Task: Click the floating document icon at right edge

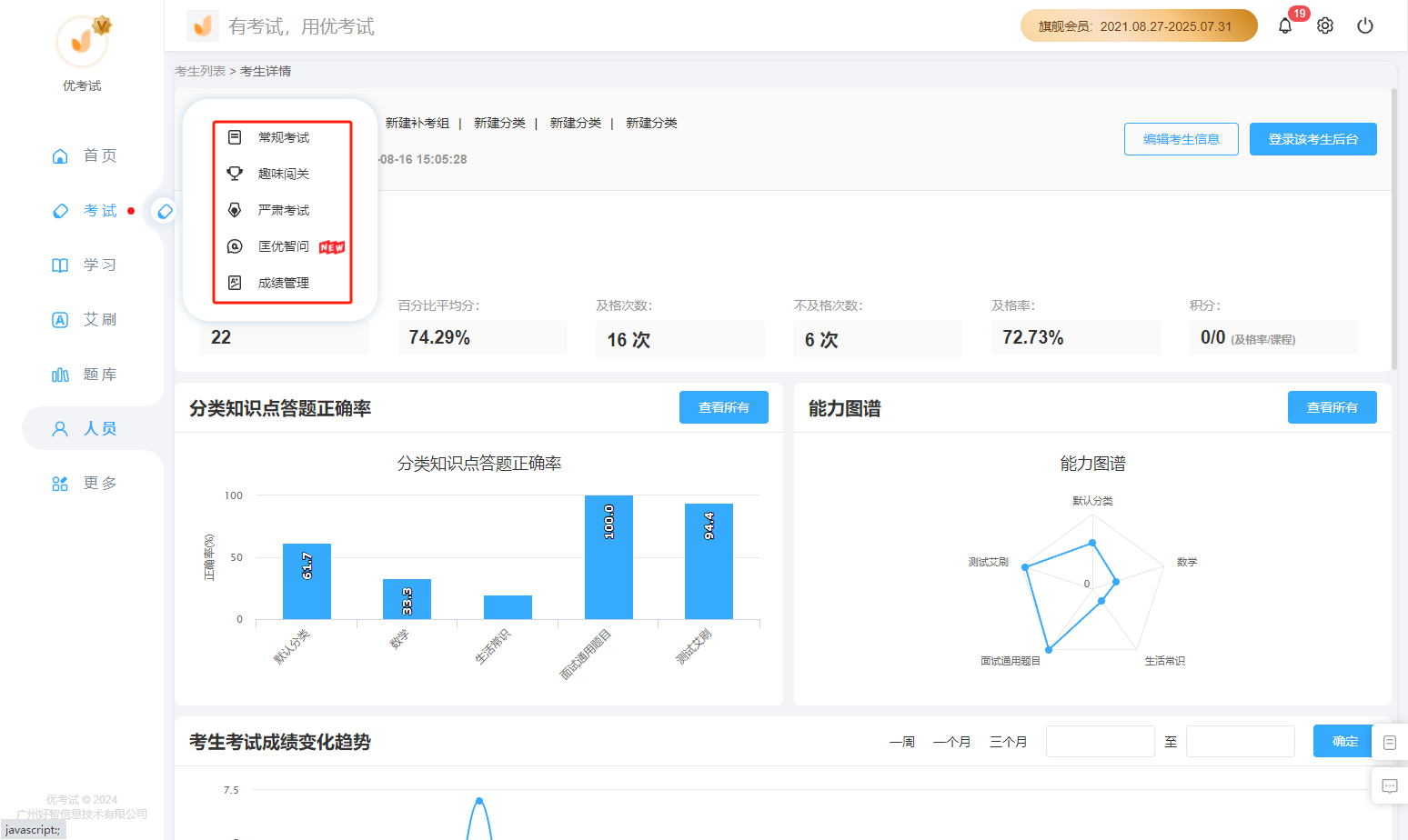Action: (1390, 743)
